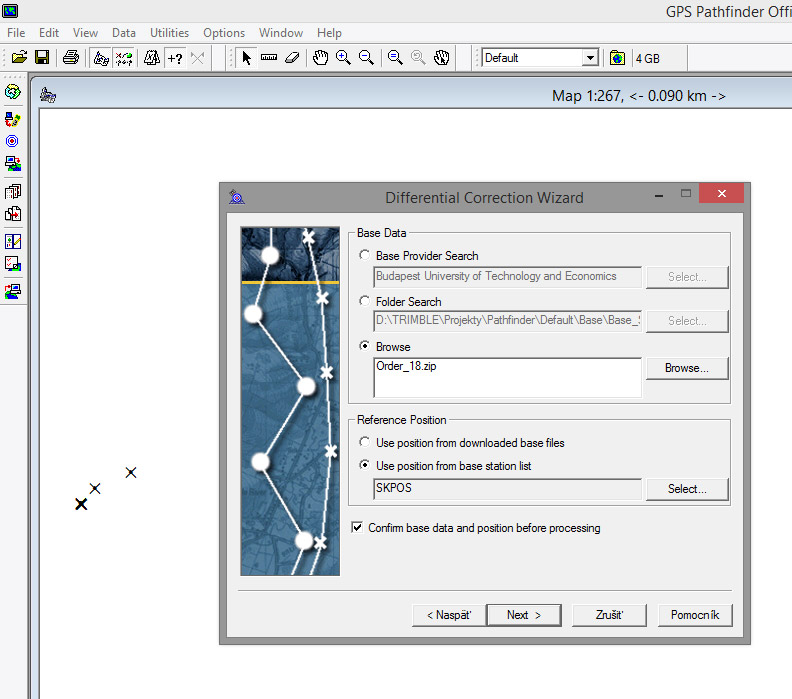The height and width of the screenshot is (699, 792).
Task: Select the Pan hand tool
Action: (320, 58)
